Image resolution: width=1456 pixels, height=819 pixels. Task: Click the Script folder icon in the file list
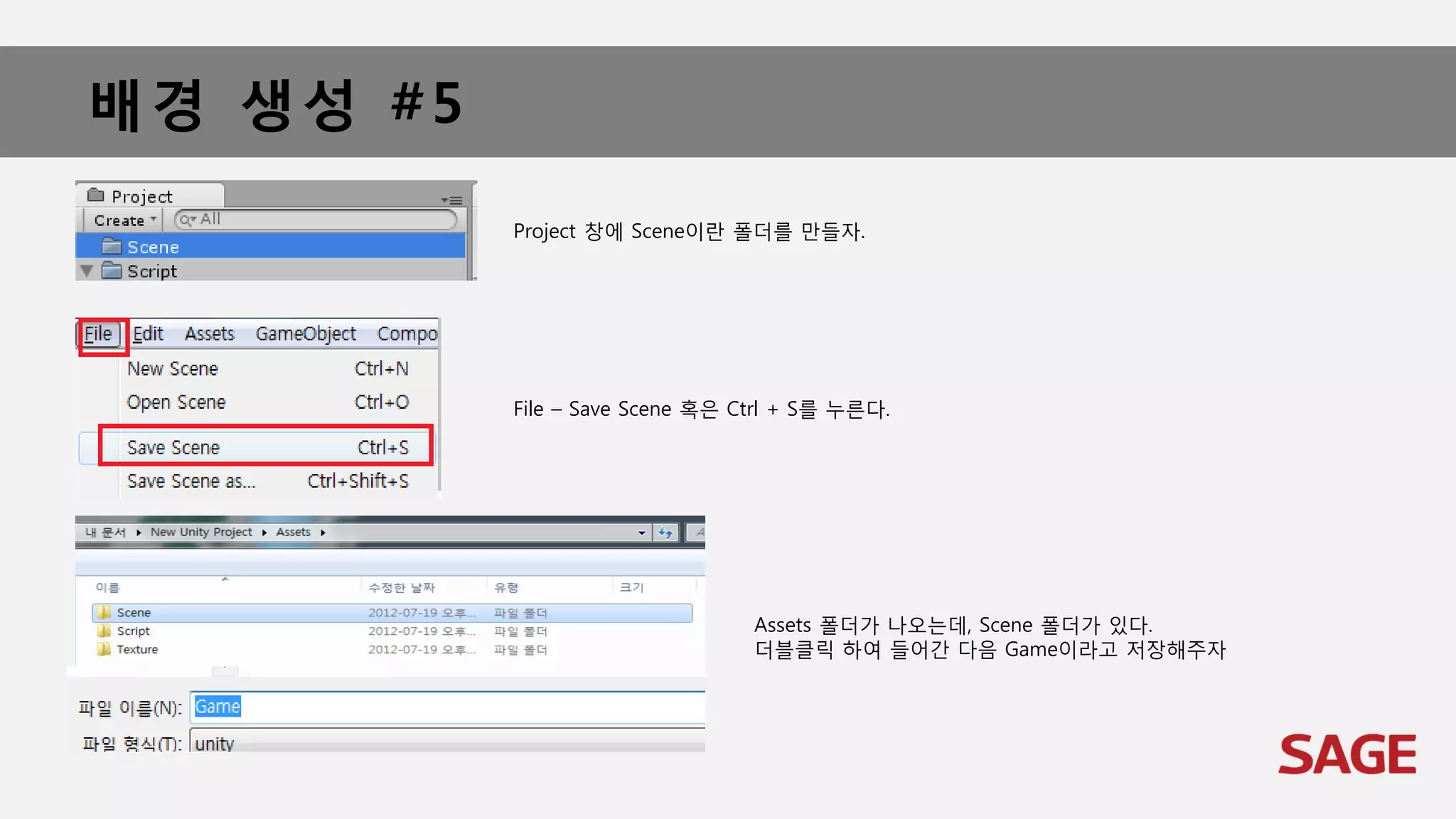tap(105, 631)
